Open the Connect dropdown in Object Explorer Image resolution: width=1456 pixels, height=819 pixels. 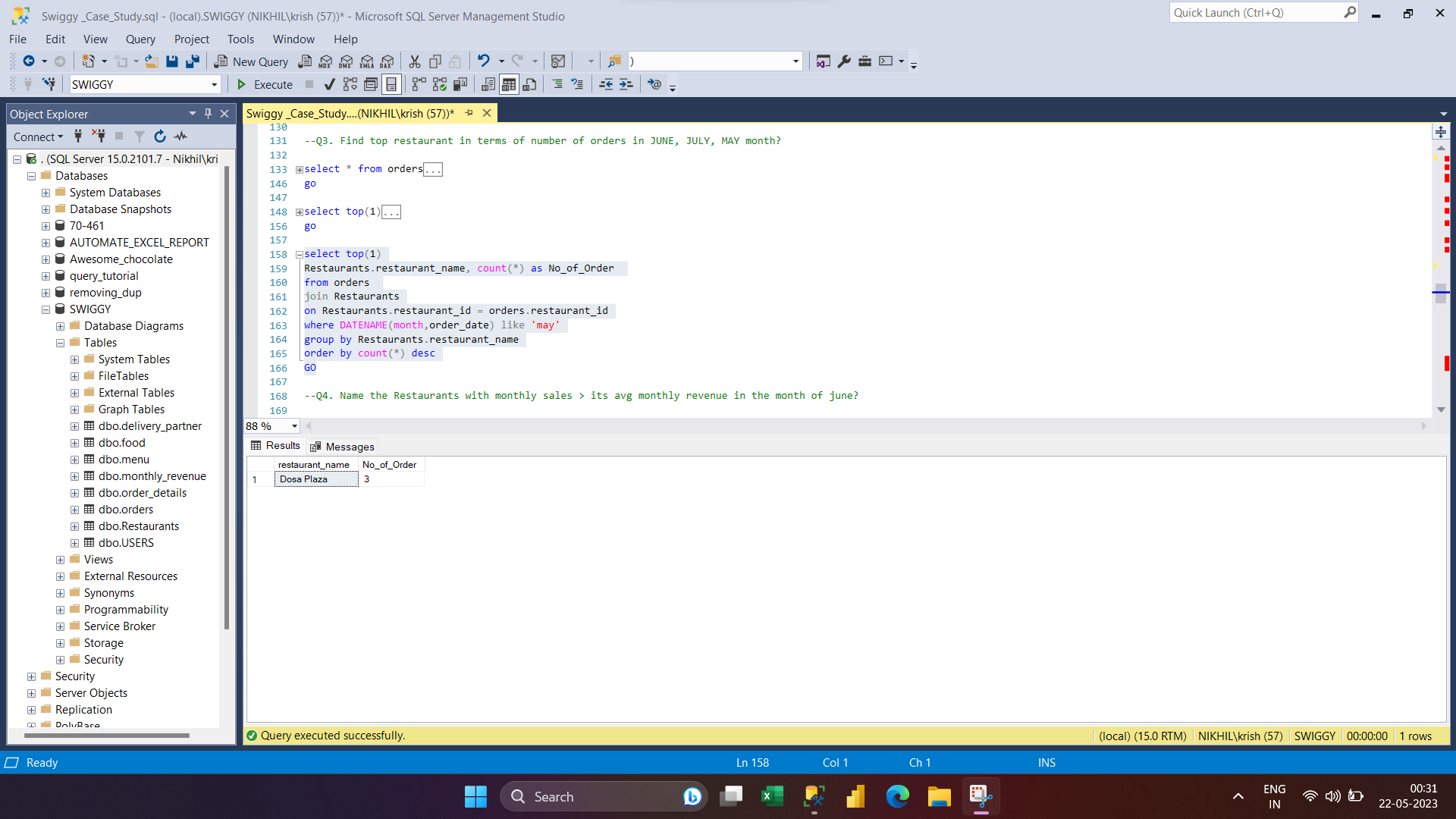pos(38,136)
